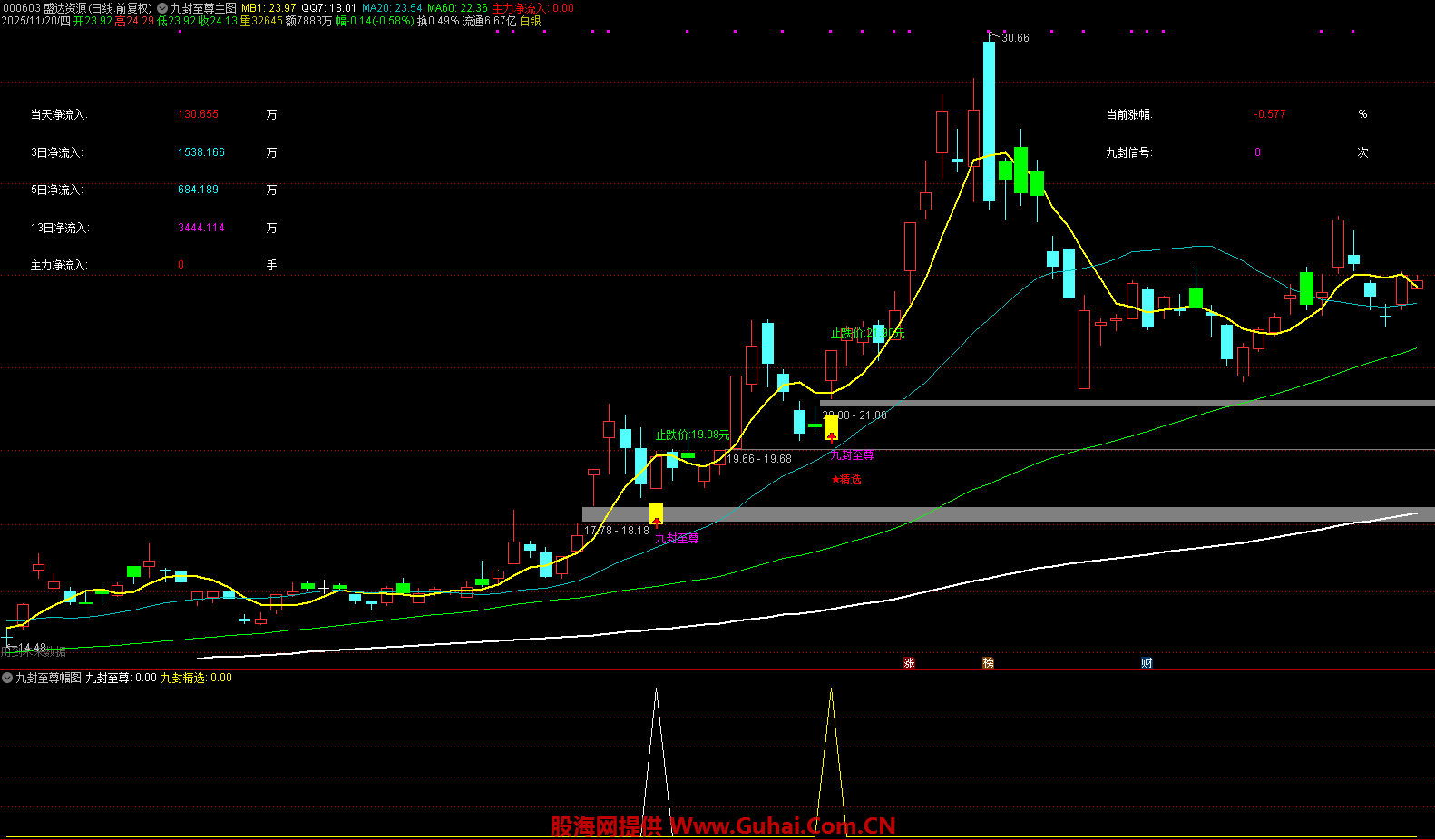Expand the 九封至尊幅图 sub-chart dropdown arrow

point(7,678)
